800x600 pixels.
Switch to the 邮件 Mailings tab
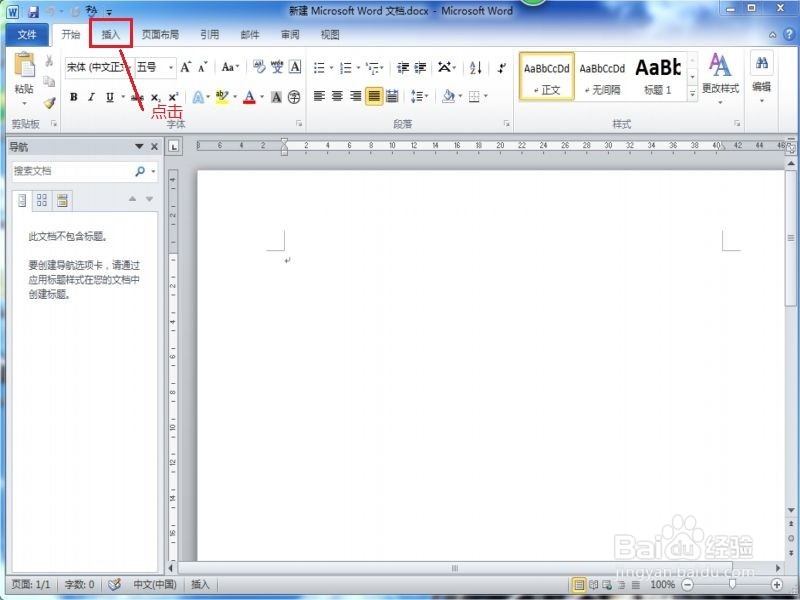[250, 35]
